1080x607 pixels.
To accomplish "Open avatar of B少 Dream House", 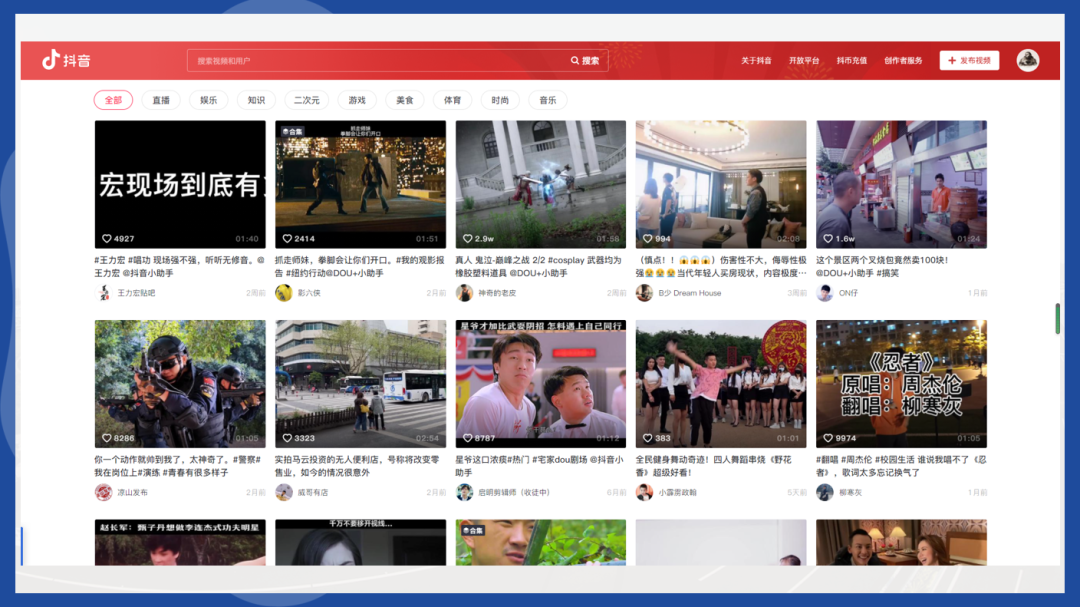I will coord(644,293).
